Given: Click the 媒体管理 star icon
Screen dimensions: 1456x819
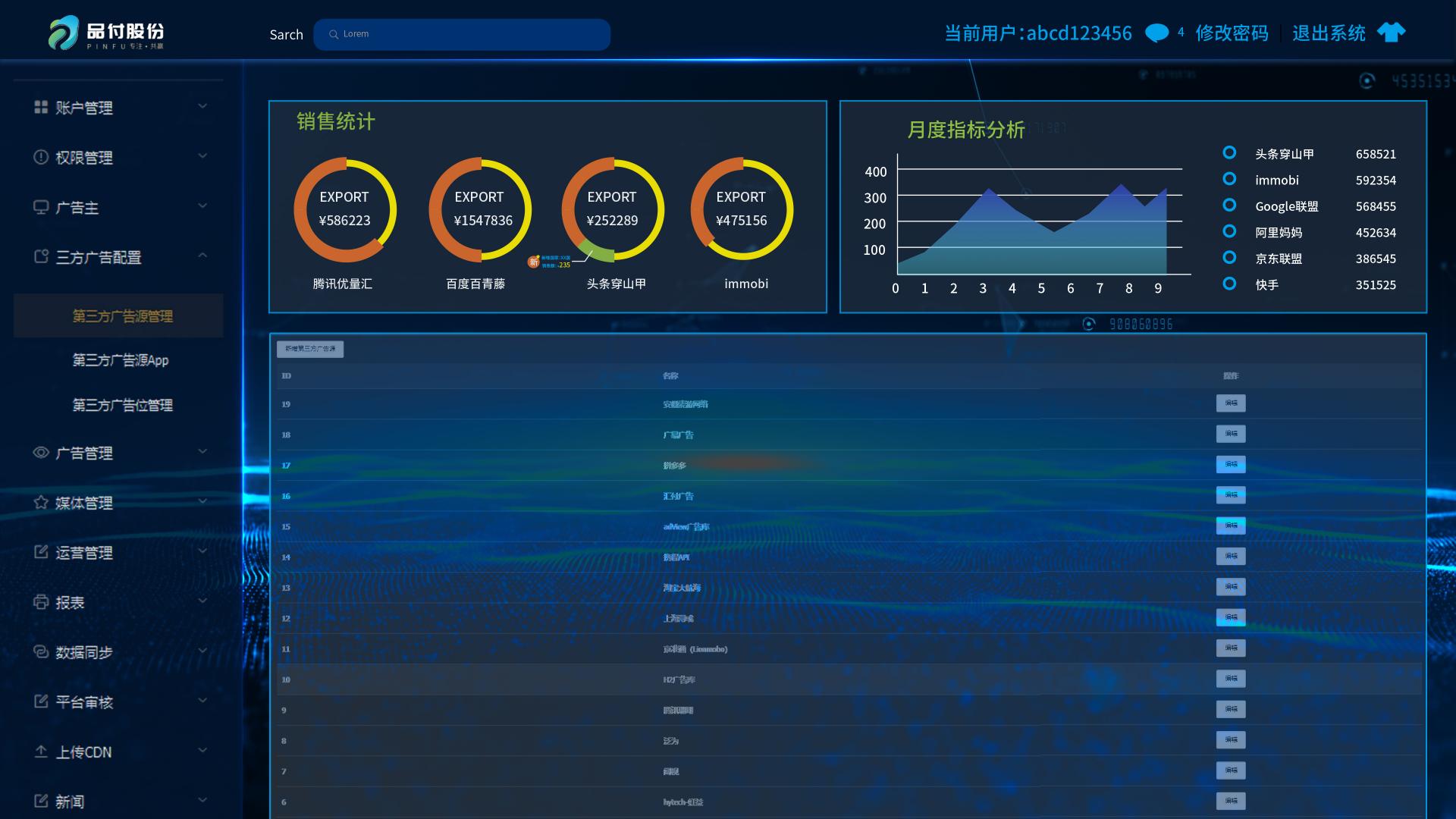Looking at the screenshot, I should (41, 502).
